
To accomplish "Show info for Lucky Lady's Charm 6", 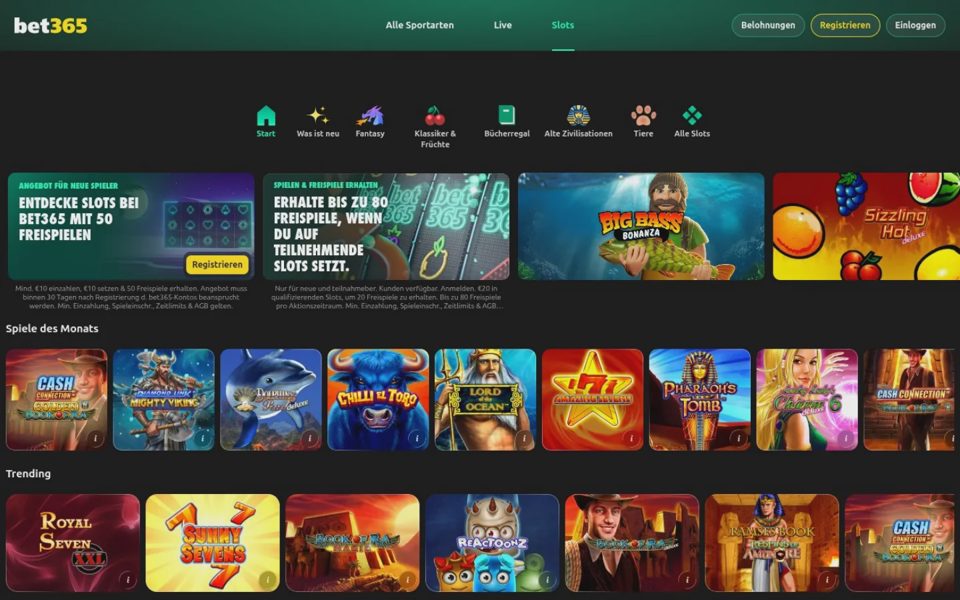I will point(845,438).
